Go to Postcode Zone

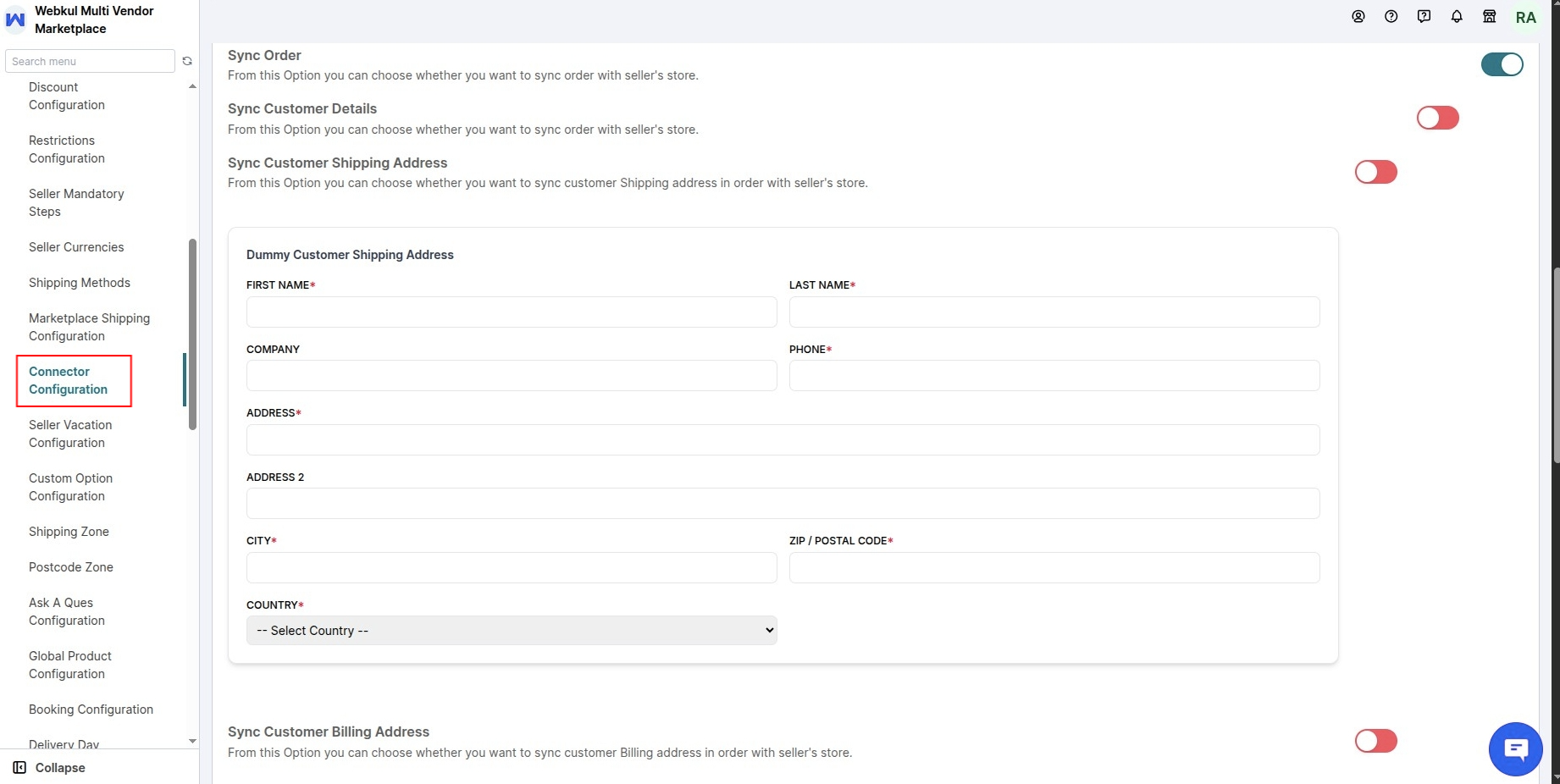click(x=71, y=567)
